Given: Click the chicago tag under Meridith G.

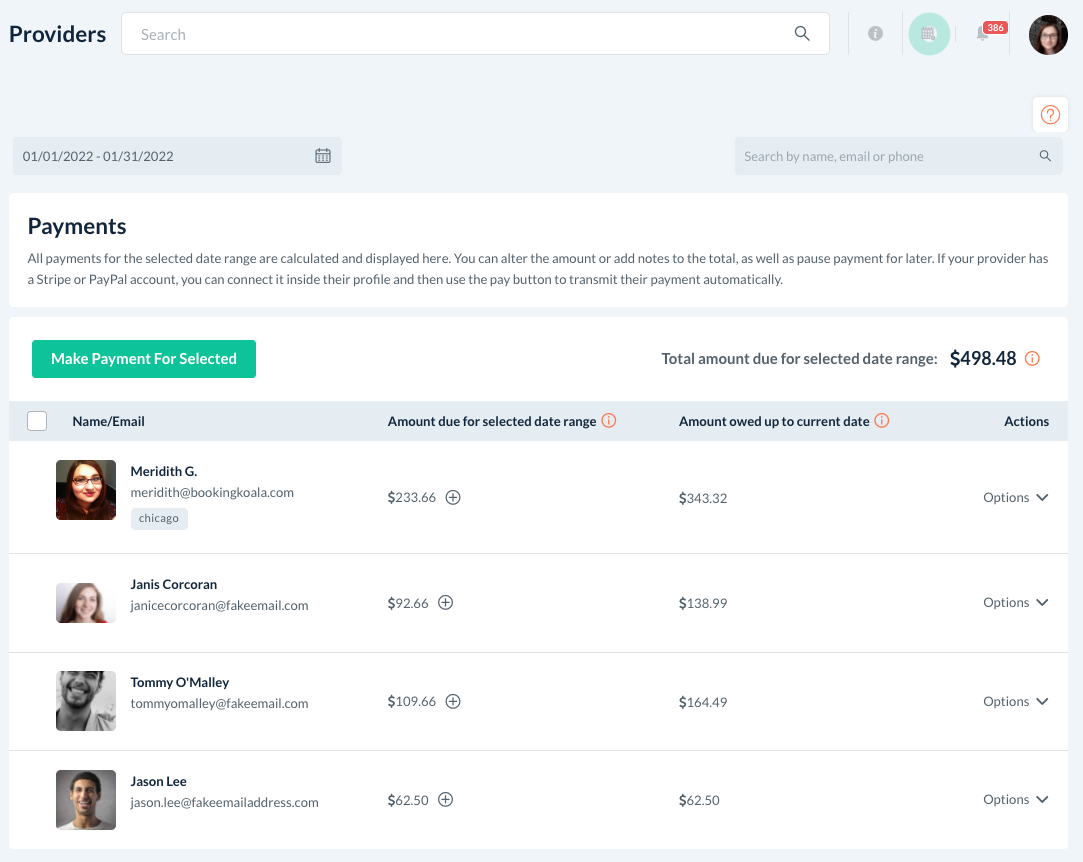Looking at the screenshot, I should pyautogui.click(x=159, y=518).
